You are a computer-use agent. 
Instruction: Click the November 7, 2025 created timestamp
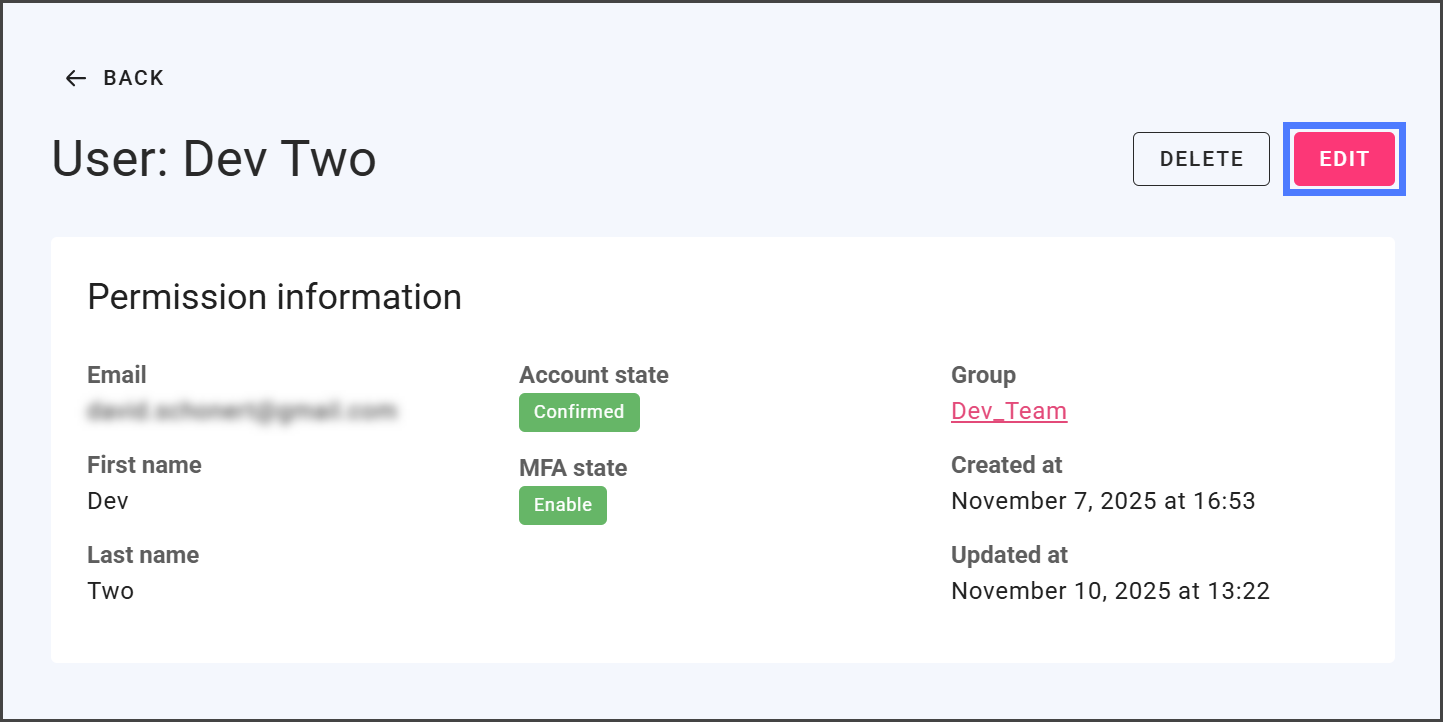(x=1102, y=501)
